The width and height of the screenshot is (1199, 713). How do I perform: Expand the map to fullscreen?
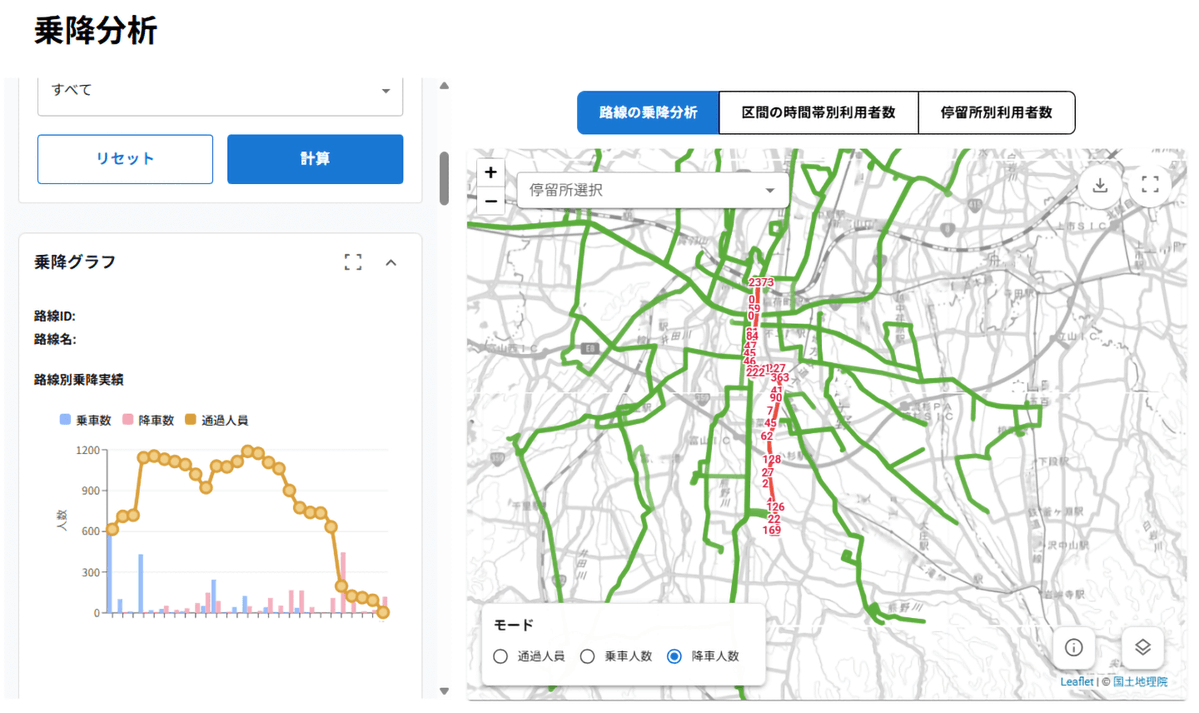point(1150,185)
